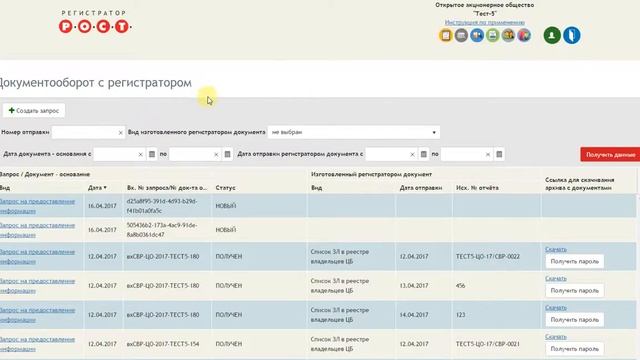The image size is (640, 360).
Task: Sort the table by Дата column
Action: (x=97, y=188)
